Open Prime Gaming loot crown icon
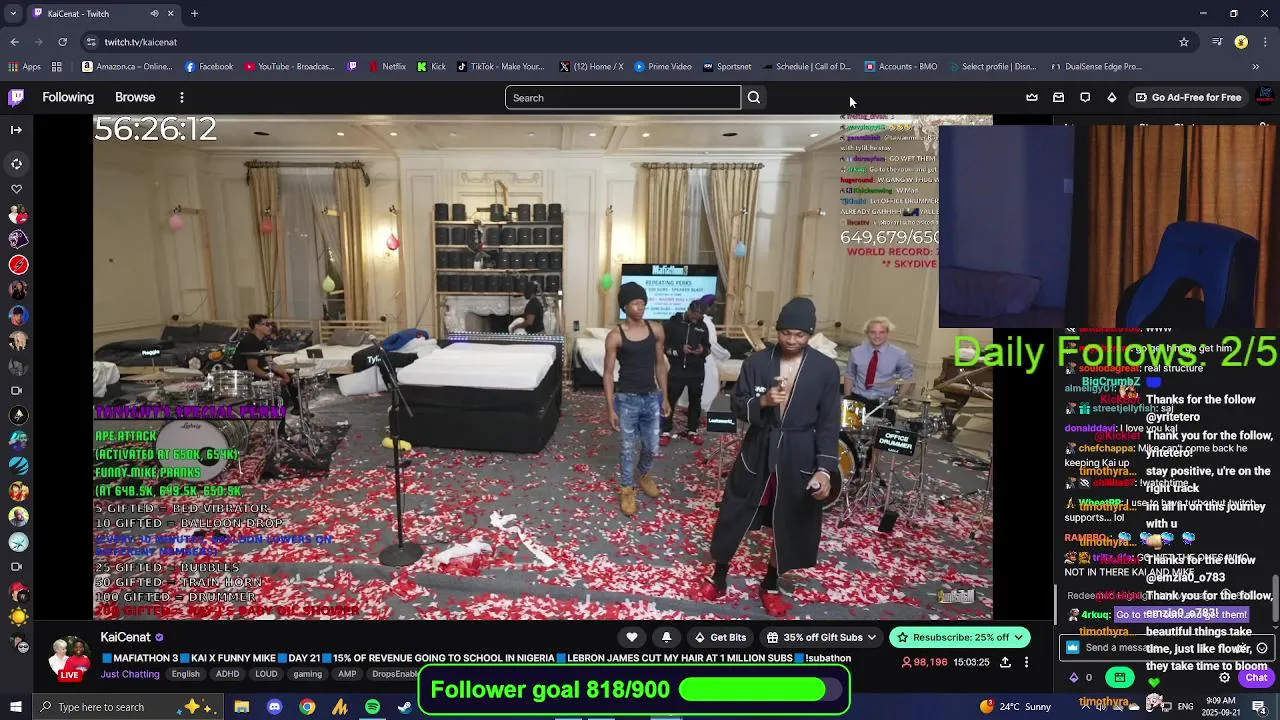The width and height of the screenshot is (1280, 720). (x=1032, y=97)
